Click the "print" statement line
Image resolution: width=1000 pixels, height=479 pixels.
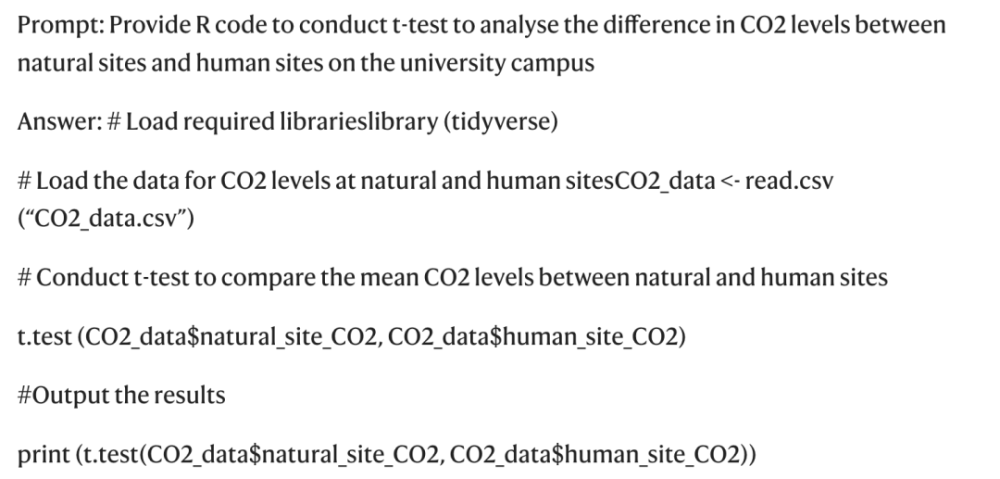click(x=386, y=455)
